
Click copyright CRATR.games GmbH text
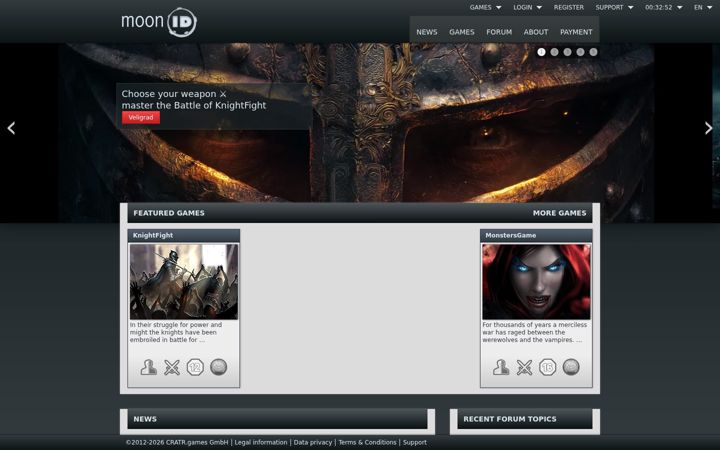pos(177,443)
